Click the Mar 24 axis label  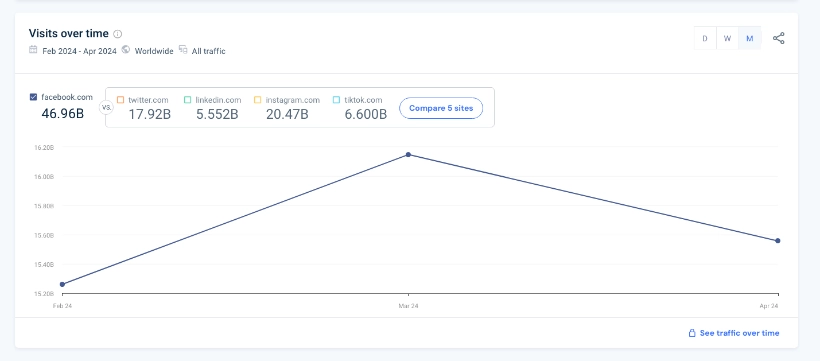408,306
